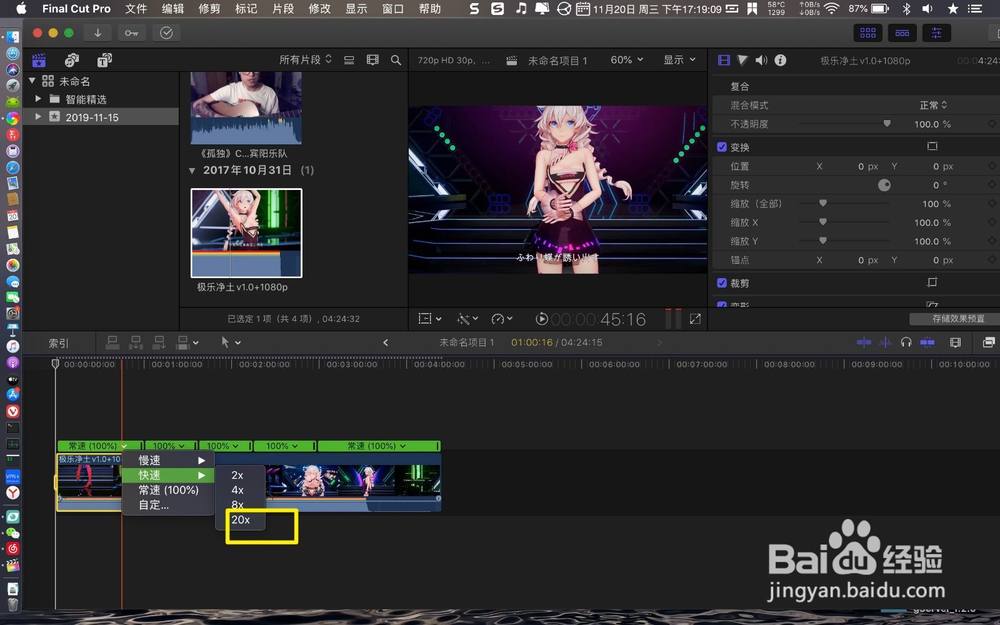
Task: Open the 显示 viewer display dropdown
Action: (x=679, y=59)
